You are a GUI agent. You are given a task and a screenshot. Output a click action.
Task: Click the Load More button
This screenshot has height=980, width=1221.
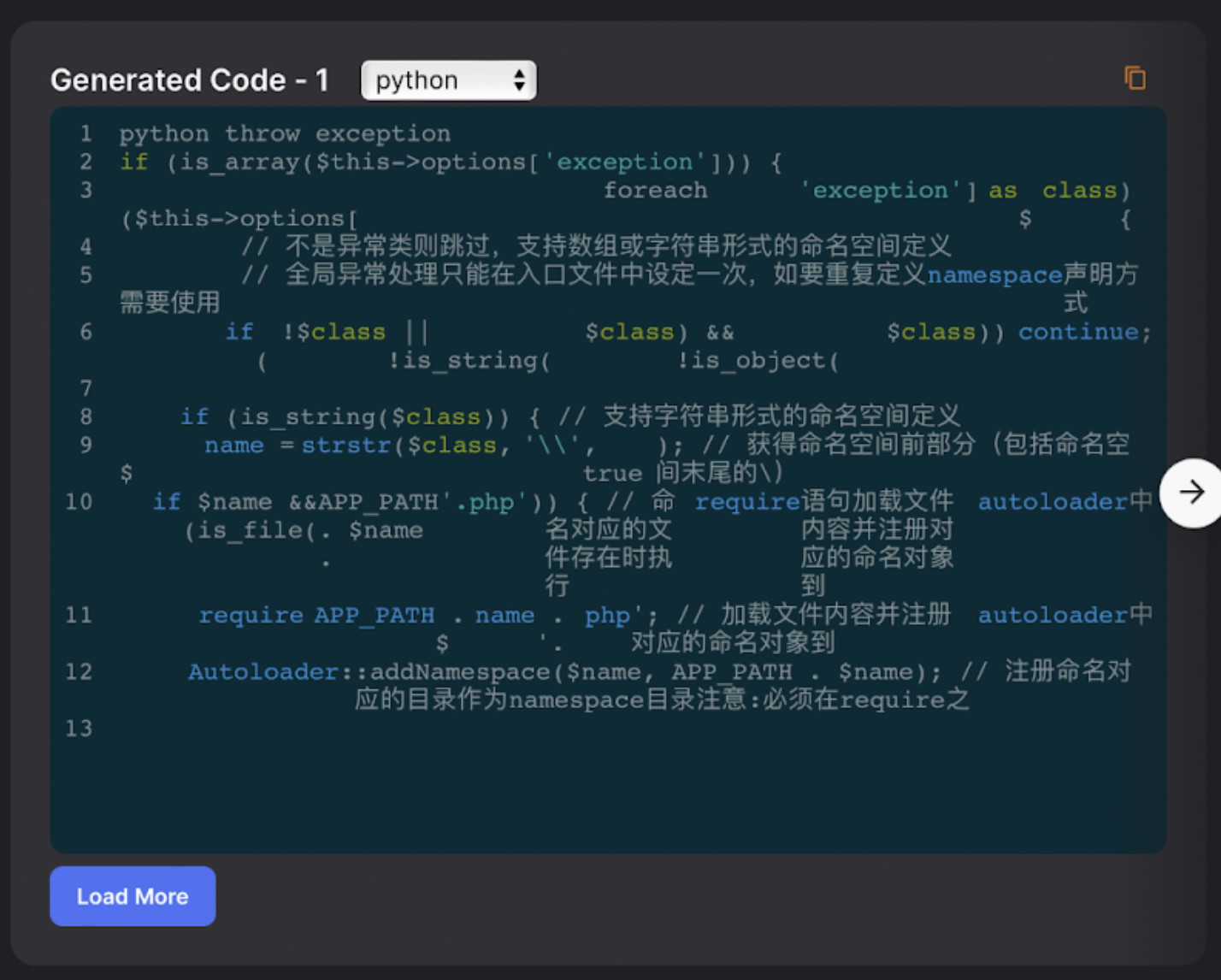(133, 896)
